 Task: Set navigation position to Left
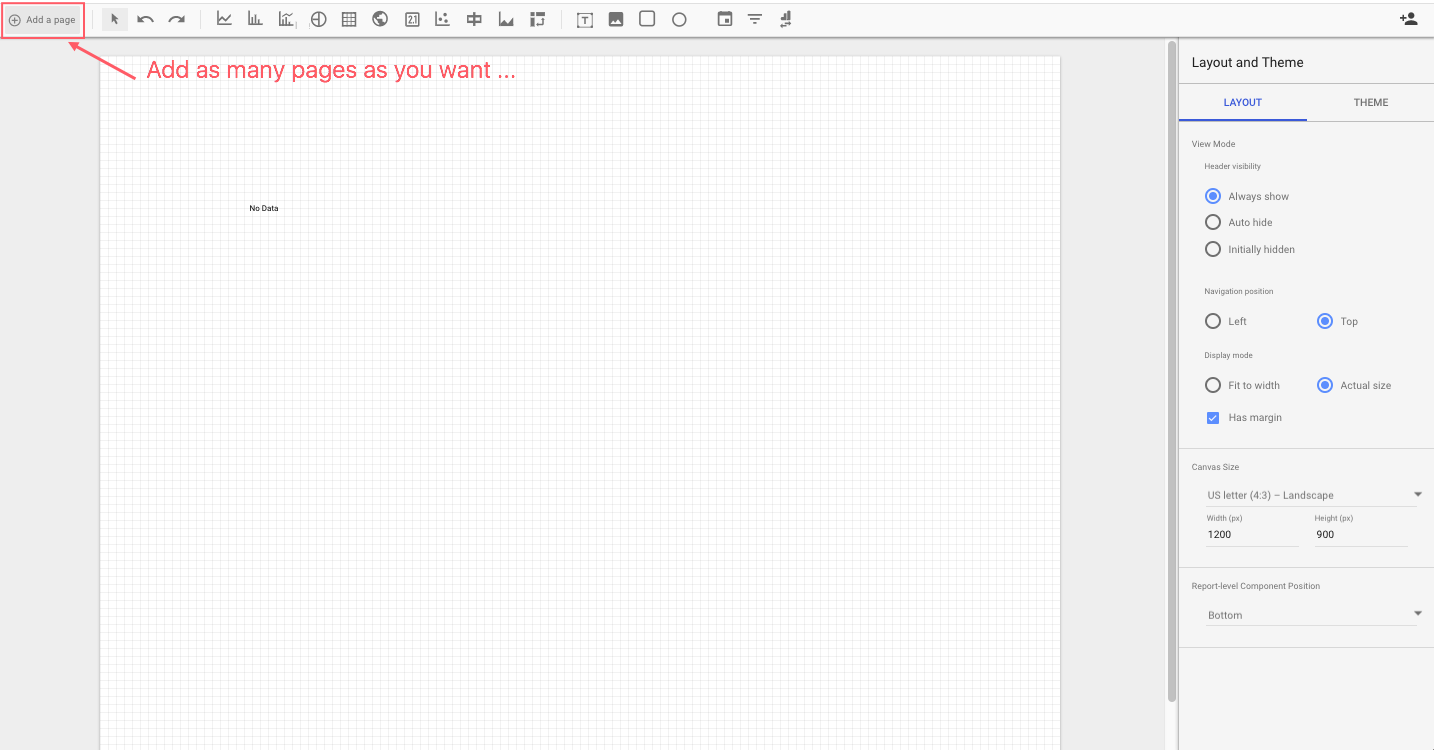[1213, 321]
